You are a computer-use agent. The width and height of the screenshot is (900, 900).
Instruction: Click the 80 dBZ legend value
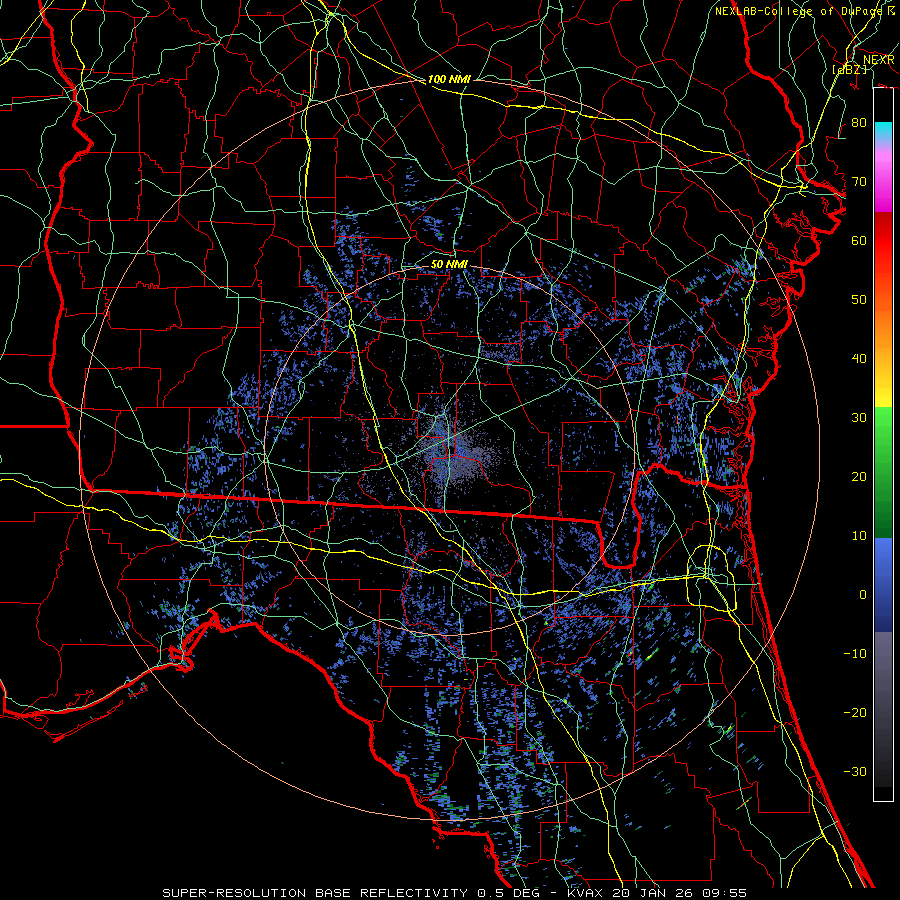pyautogui.click(x=859, y=122)
